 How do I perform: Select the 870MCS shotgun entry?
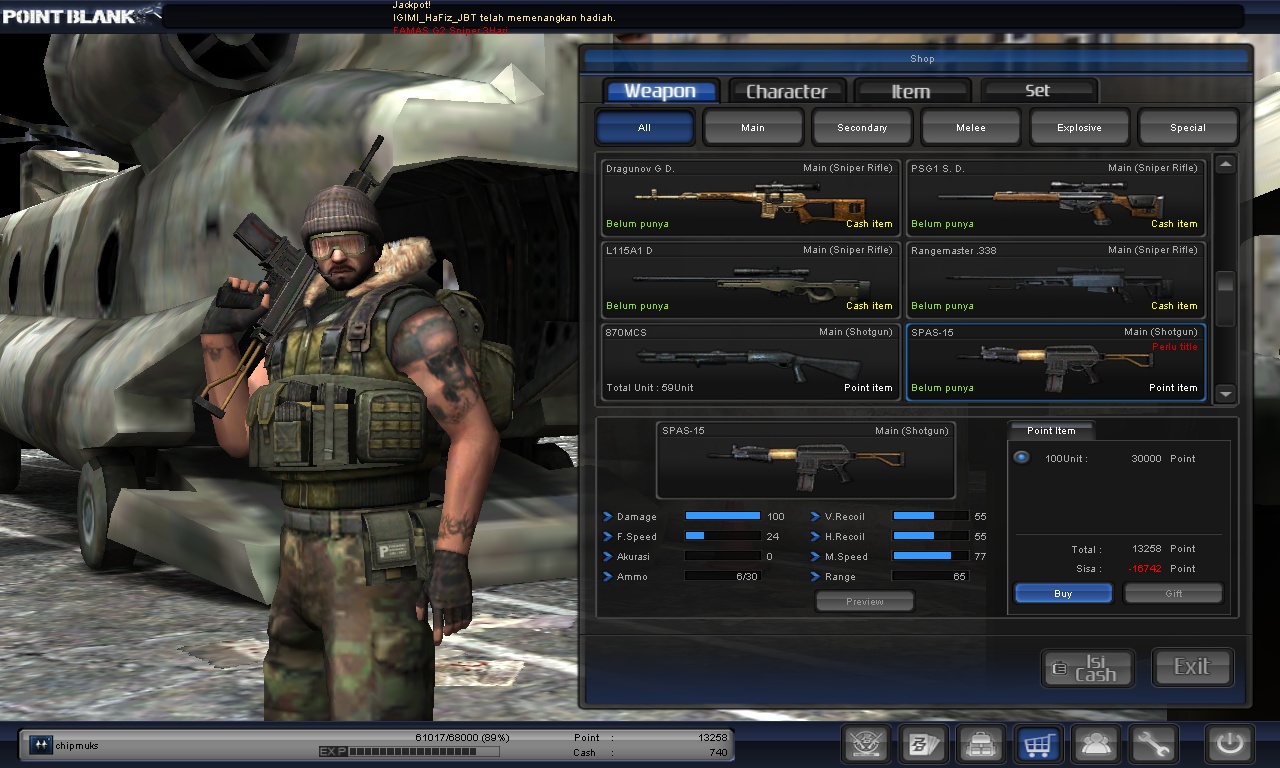750,360
